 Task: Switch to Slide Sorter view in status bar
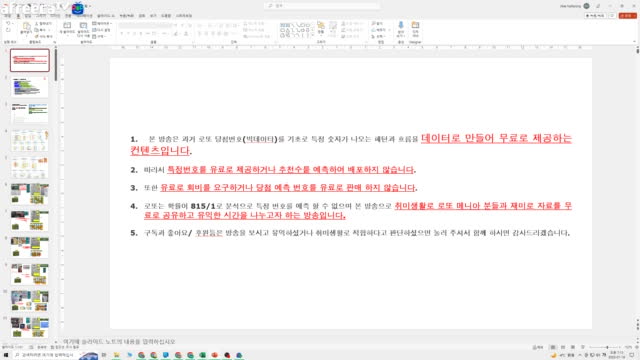click(563, 347)
